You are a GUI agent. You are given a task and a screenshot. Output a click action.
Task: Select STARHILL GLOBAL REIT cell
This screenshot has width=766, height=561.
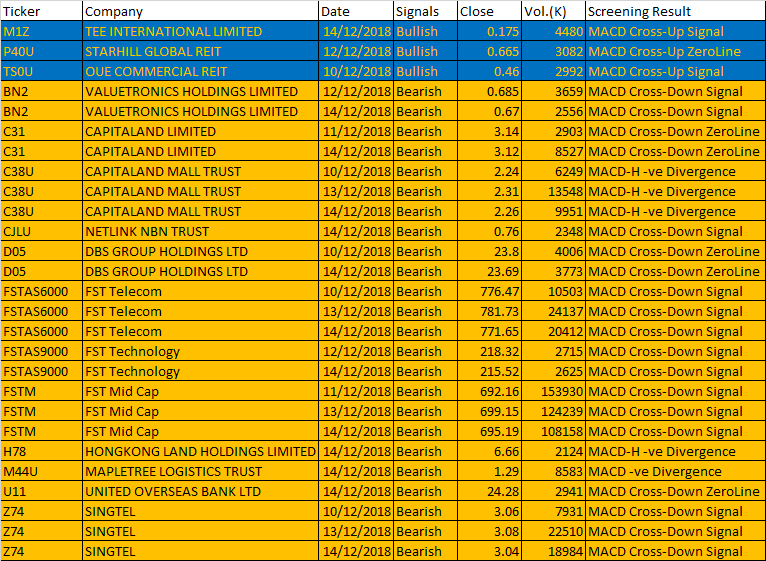[200, 51]
